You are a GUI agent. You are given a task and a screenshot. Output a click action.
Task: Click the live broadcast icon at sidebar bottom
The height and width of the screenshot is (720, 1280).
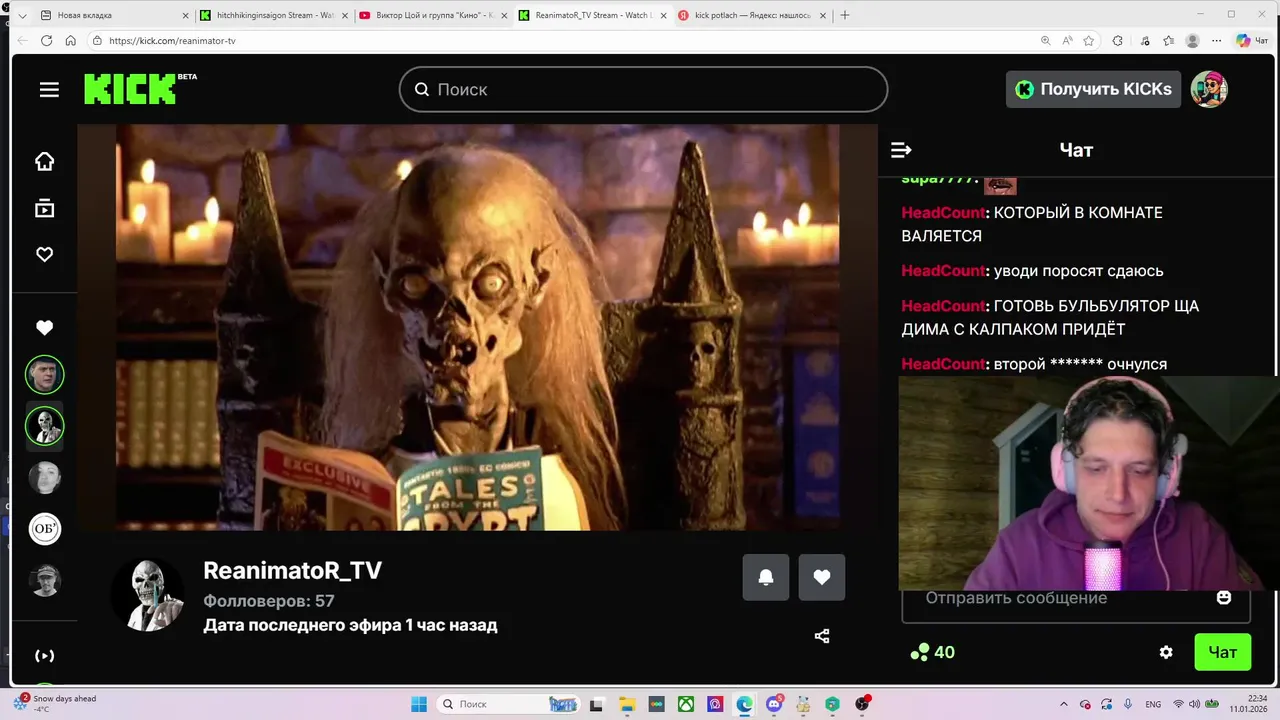45,656
